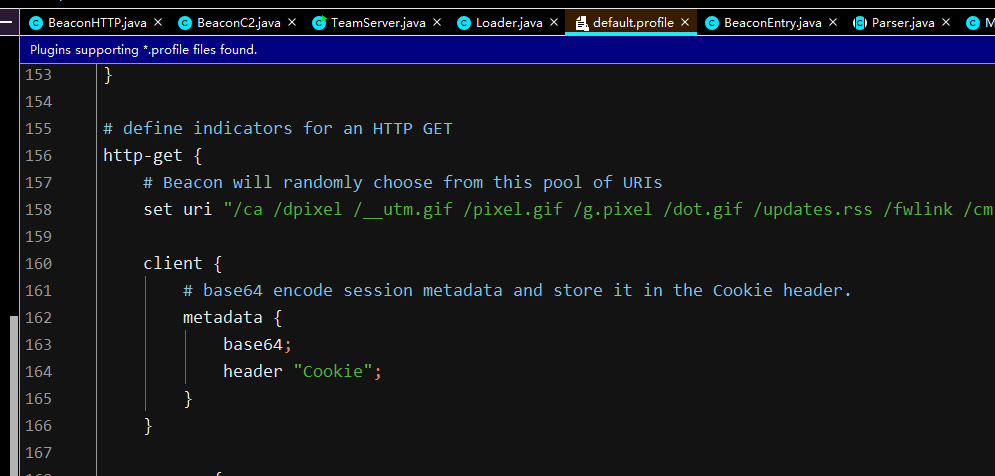995x476 pixels.
Task: Click the TeamServer.java class icon
Action: [319, 23]
